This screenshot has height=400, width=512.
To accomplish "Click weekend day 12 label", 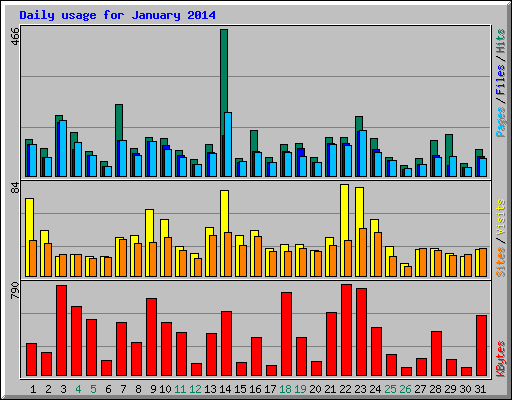I will click(x=195, y=389).
